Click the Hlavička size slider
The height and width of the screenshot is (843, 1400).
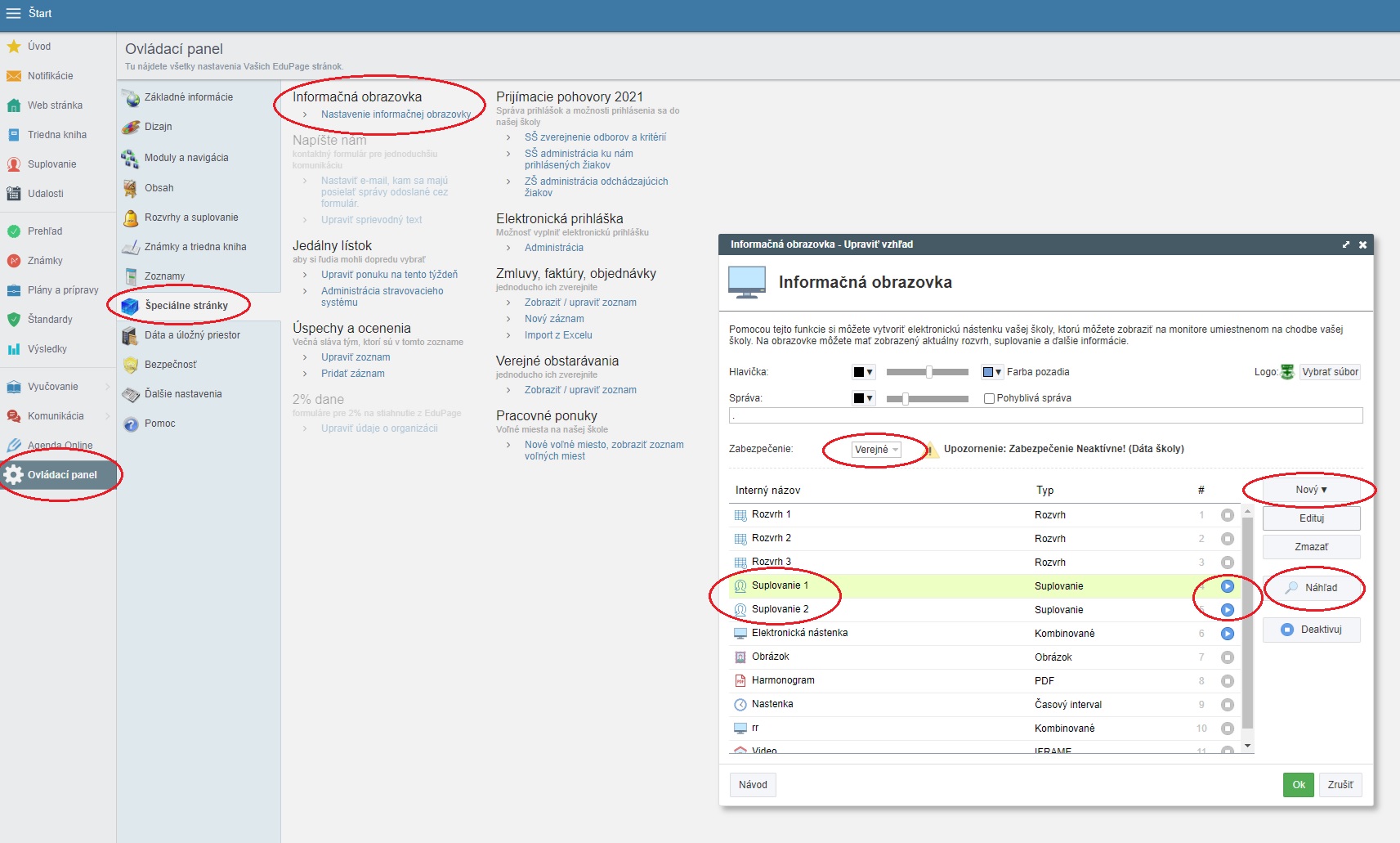[928, 372]
